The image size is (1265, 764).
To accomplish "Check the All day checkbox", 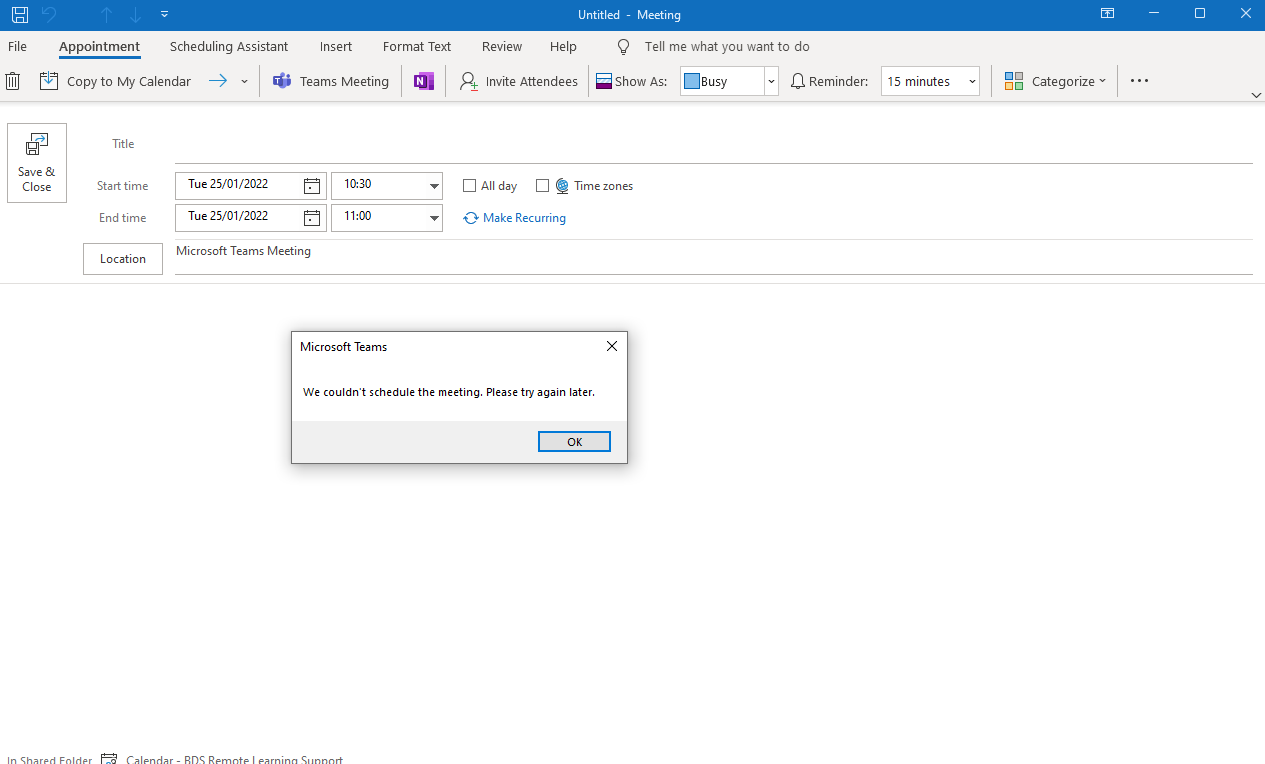I will (x=469, y=186).
